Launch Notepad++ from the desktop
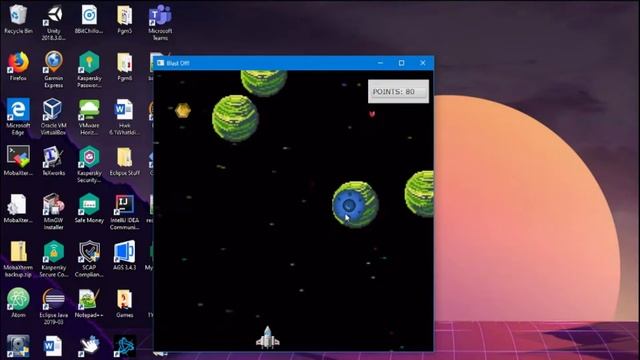This screenshot has height=360, width=640. point(89,302)
